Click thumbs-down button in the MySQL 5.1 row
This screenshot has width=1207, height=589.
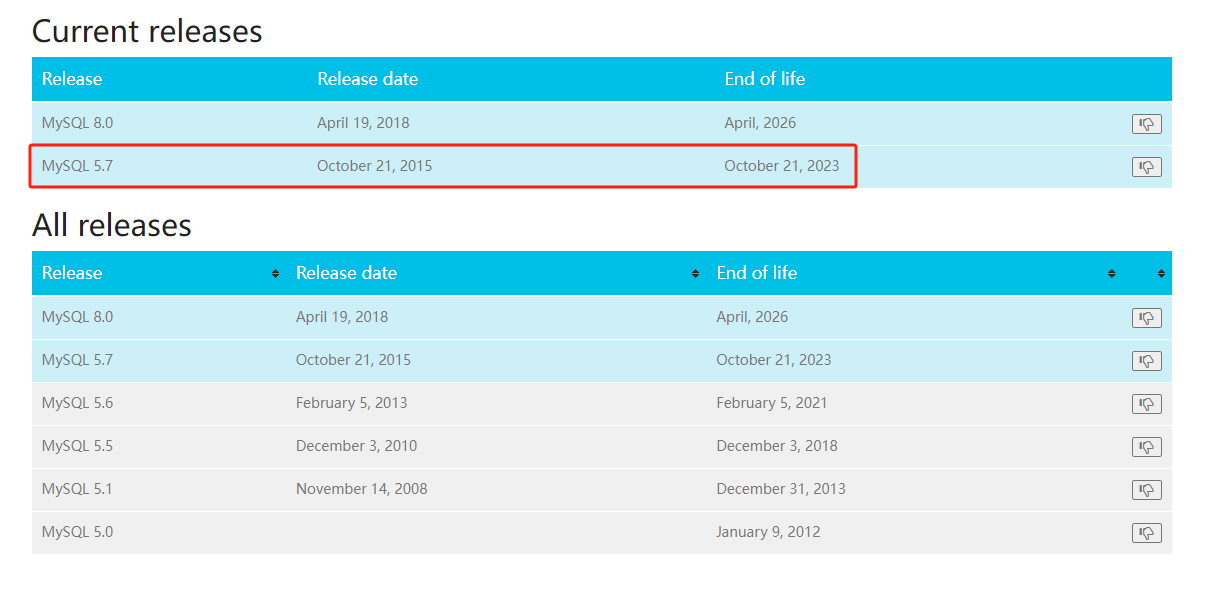(x=1146, y=490)
